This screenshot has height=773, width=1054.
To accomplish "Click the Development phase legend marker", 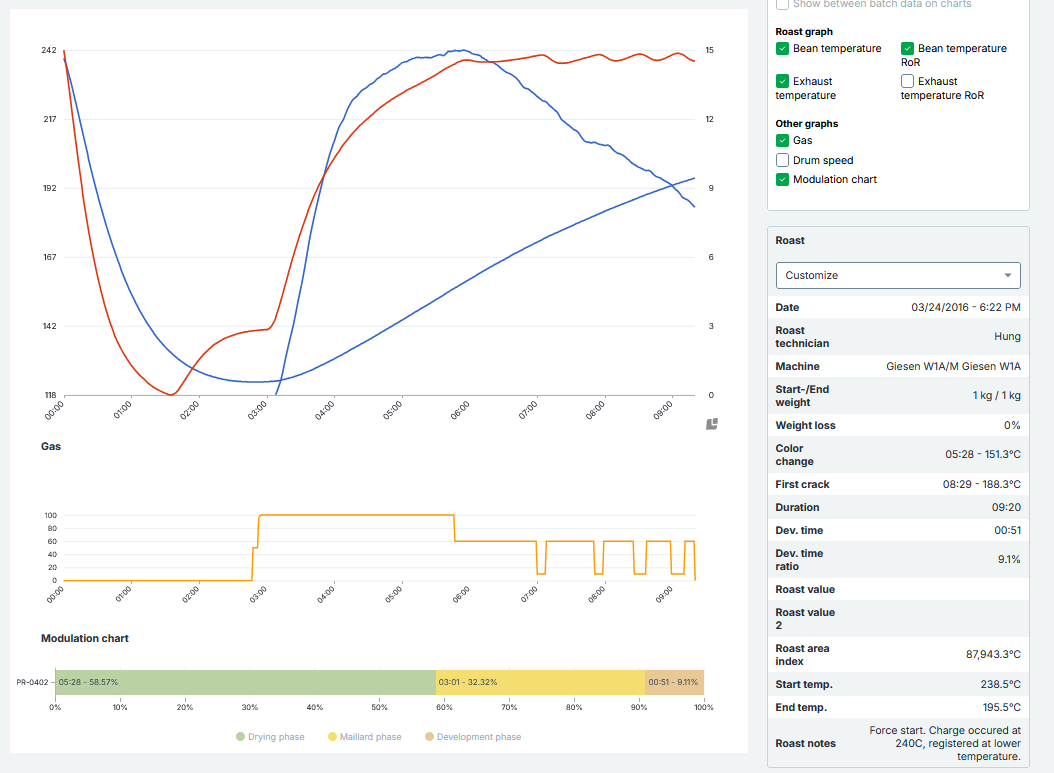I will [429, 737].
